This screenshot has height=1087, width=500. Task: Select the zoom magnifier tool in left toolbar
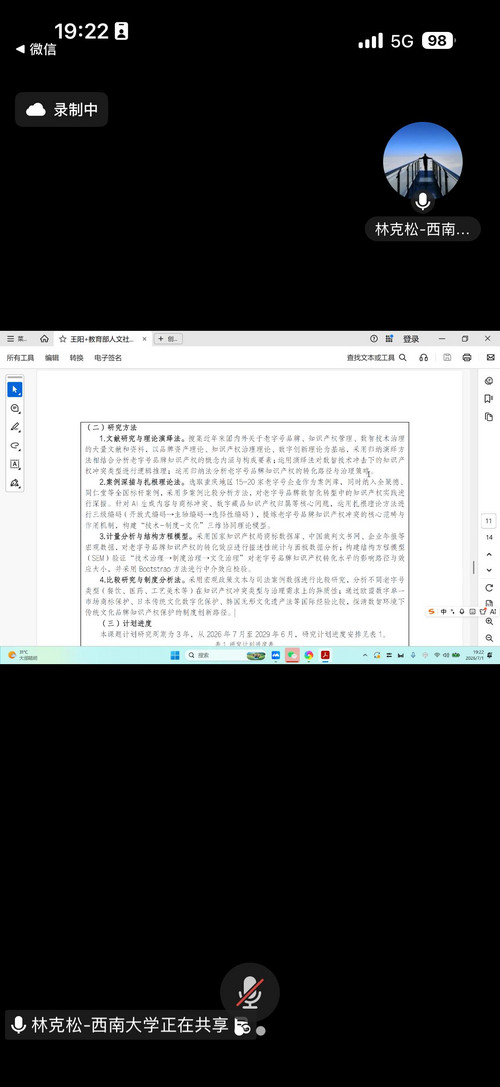[x=15, y=409]
